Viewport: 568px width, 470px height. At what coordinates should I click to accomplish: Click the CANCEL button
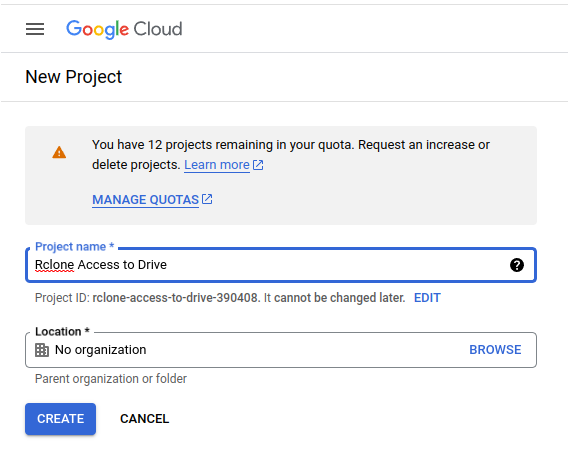coord(145,419)
